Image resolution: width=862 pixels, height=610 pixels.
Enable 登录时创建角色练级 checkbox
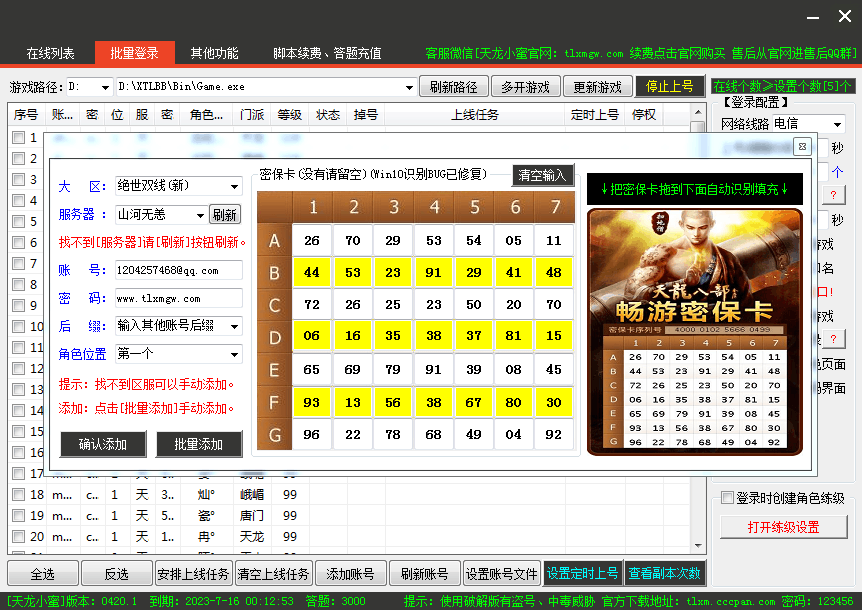coord(727,498)
